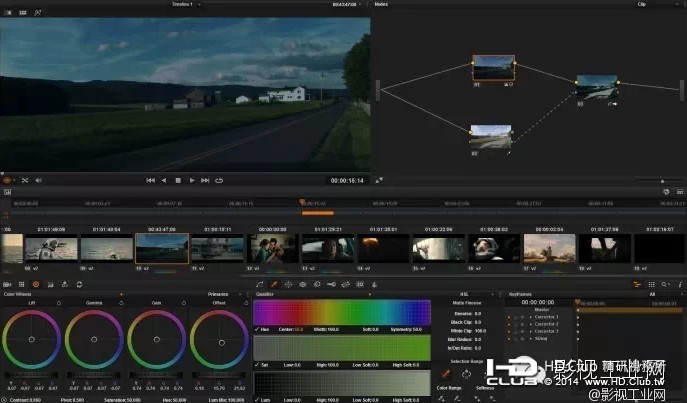
Task: Toggle the Sat qualifier checkbox
Action: [258, 366]
